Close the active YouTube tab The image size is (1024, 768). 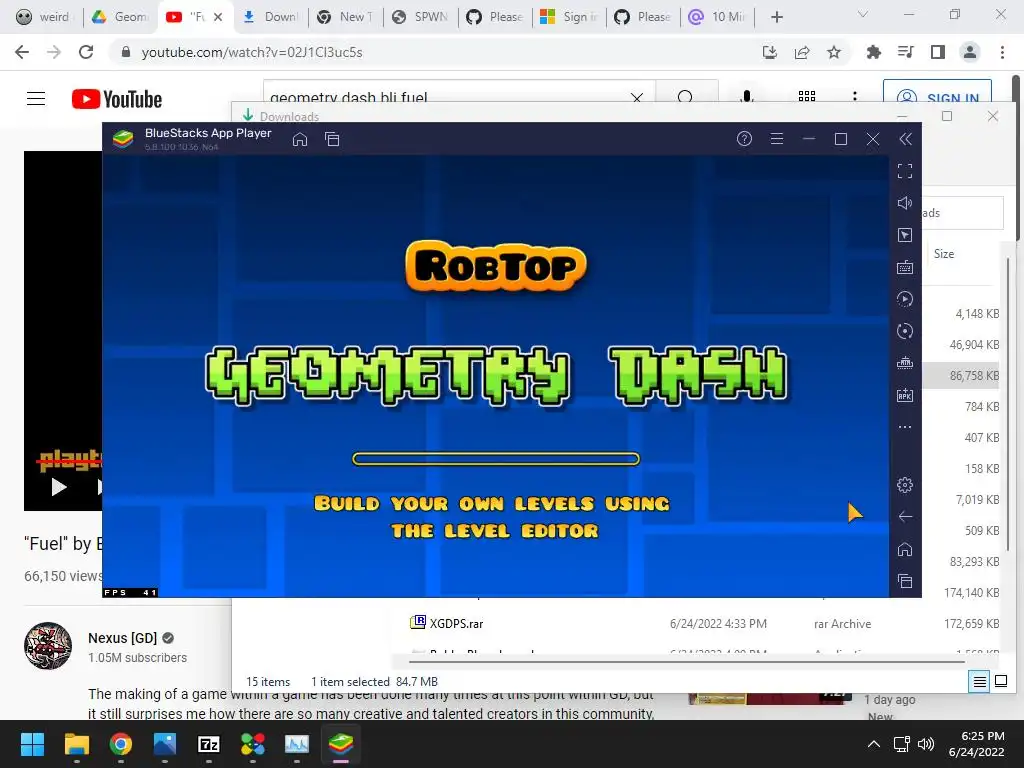218,17
